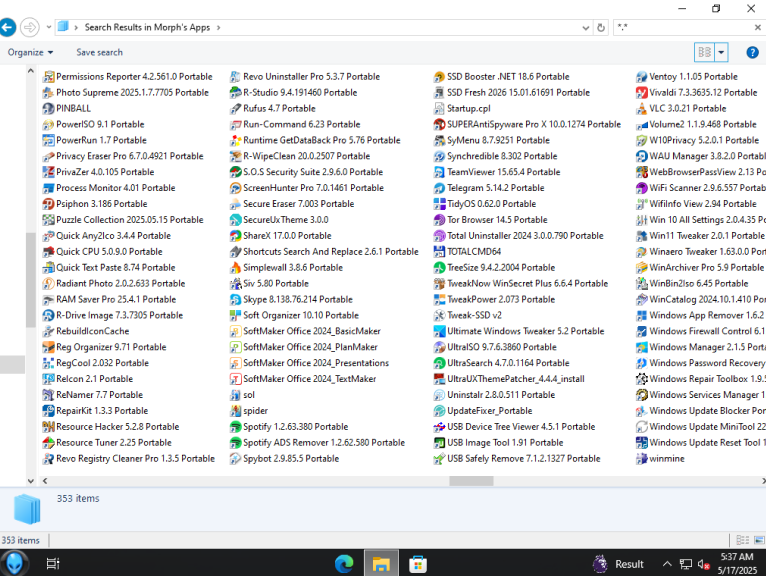The height and width of the screenshot is (576, 766).
Task: Click the Result taskbar item
Action: pyautogui.click(x=618, y=564)
